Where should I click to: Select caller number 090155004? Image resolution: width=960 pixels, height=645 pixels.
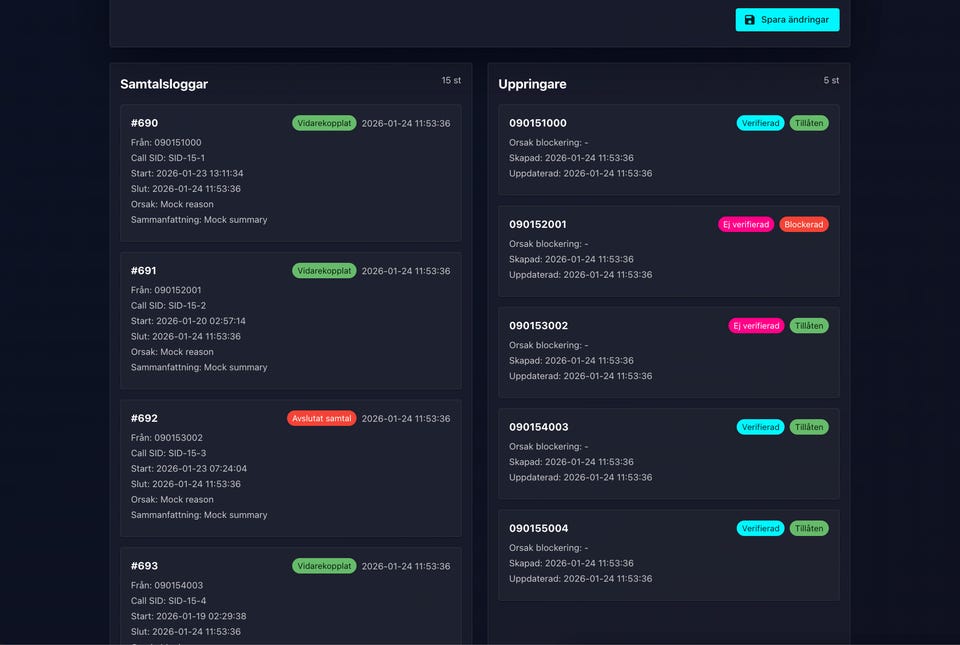tap(538, 528)
